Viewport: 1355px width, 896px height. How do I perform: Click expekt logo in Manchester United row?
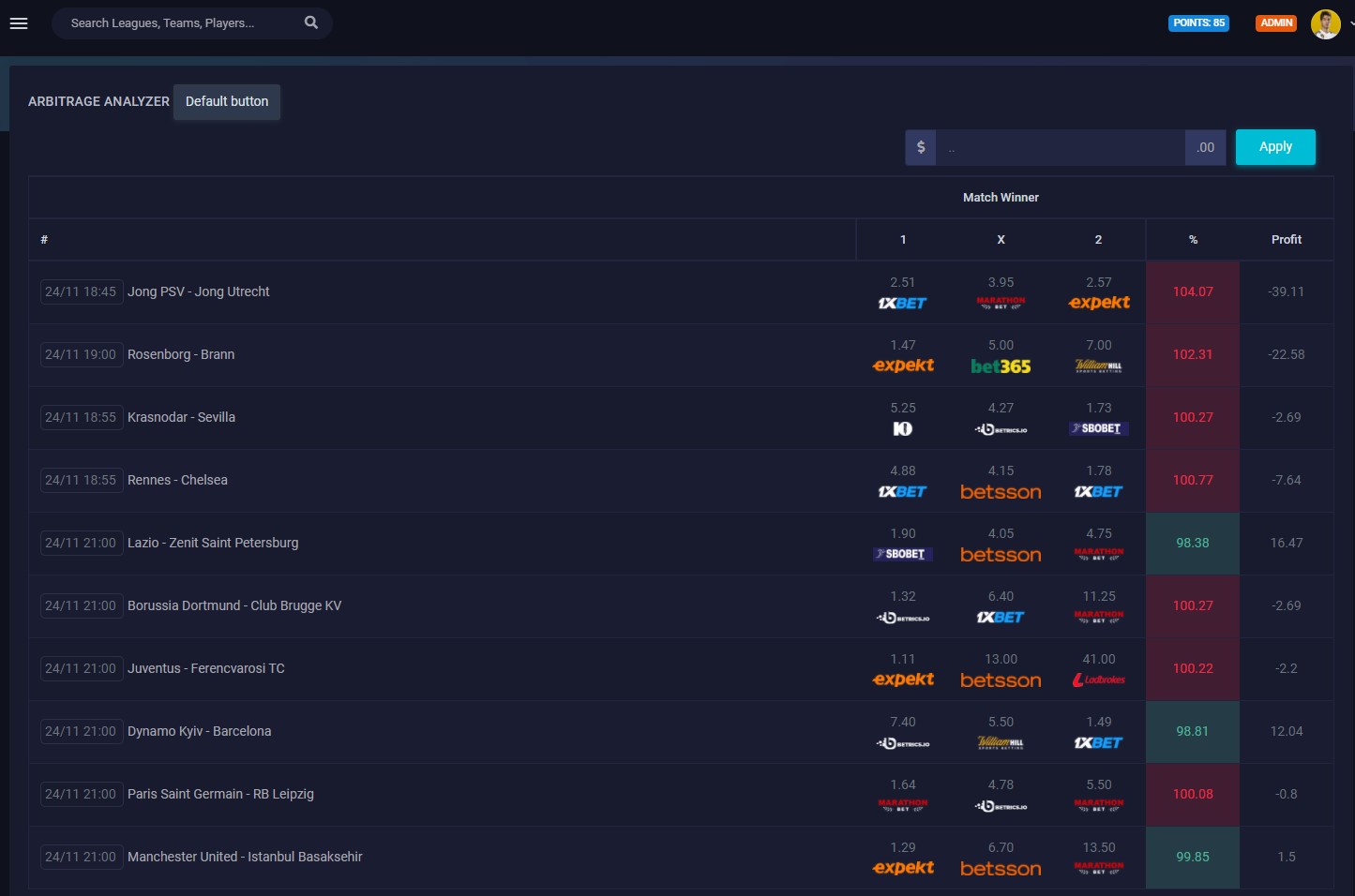[x=903, y=868]
